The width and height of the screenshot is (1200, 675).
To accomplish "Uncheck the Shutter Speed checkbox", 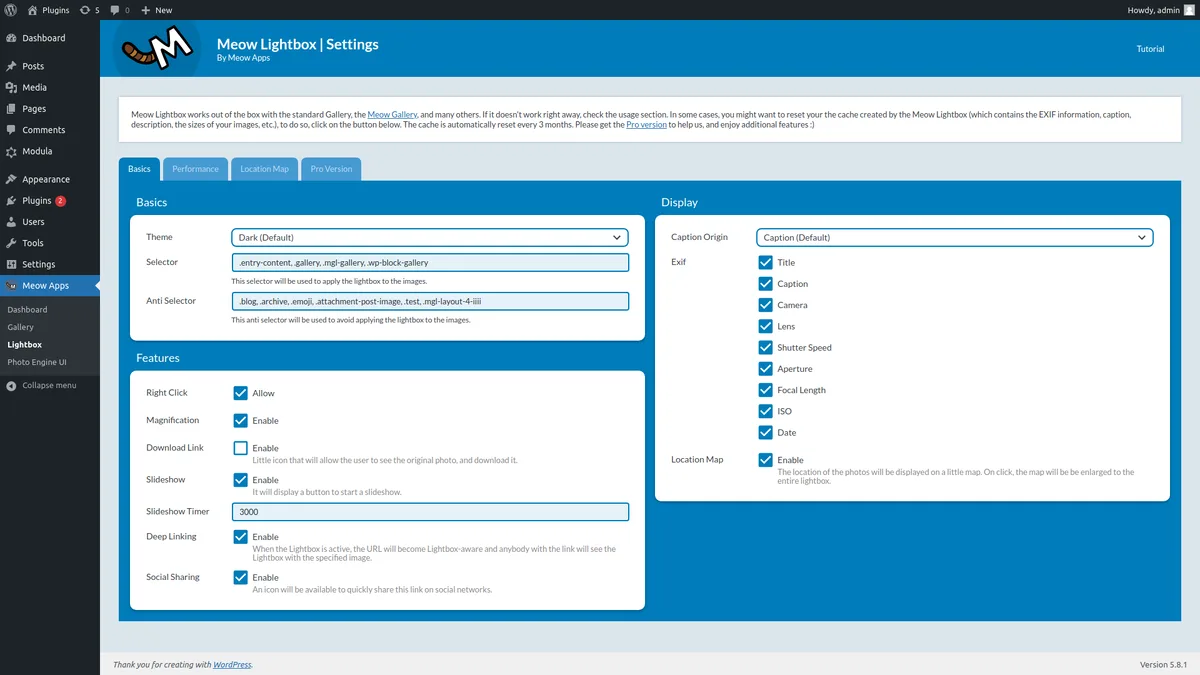I will point(765,347).
